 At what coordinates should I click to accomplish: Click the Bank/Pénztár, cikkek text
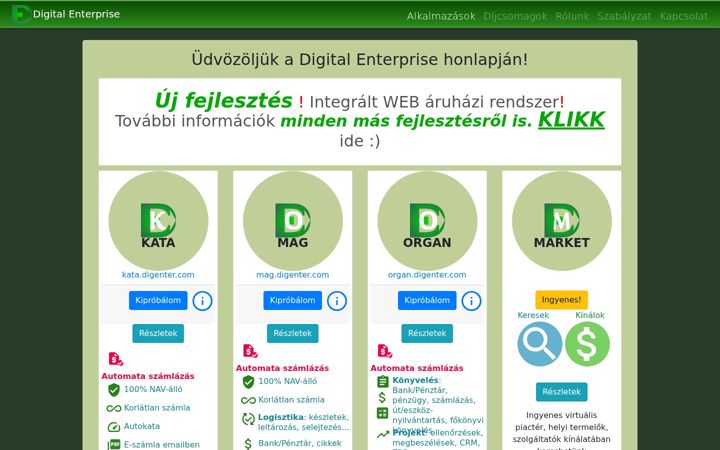300,443
